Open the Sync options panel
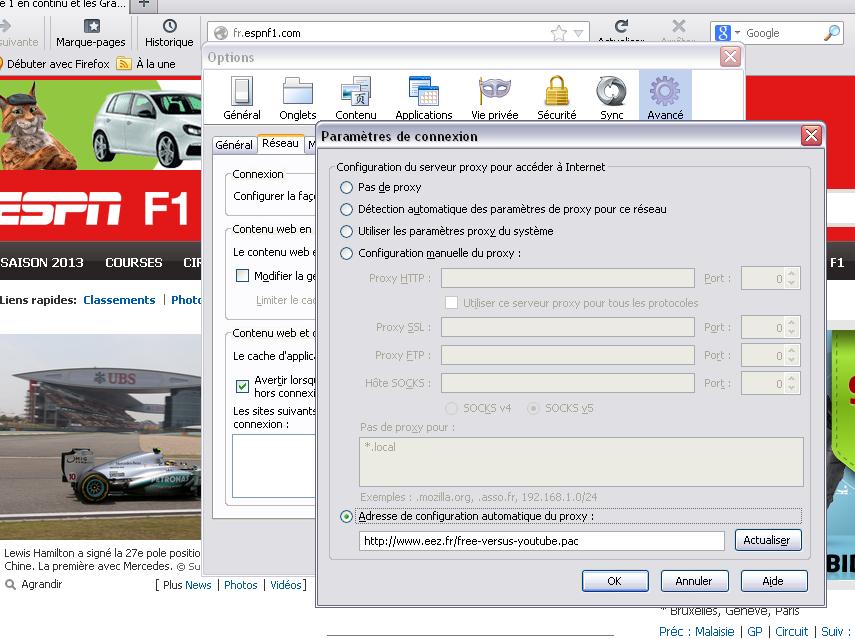 611,98
